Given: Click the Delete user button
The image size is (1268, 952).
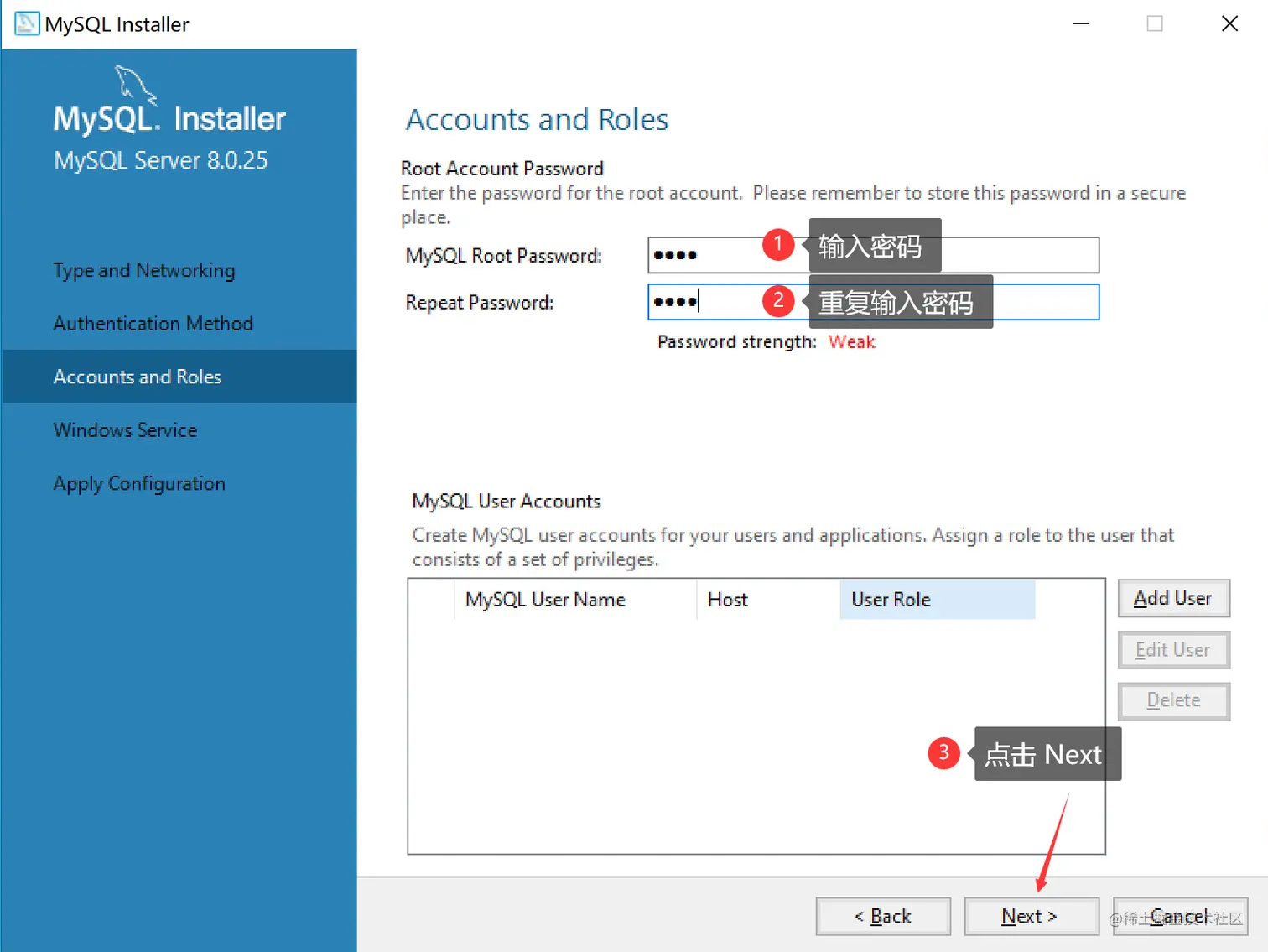Looking at the screenshot, I should point(1173,700).
